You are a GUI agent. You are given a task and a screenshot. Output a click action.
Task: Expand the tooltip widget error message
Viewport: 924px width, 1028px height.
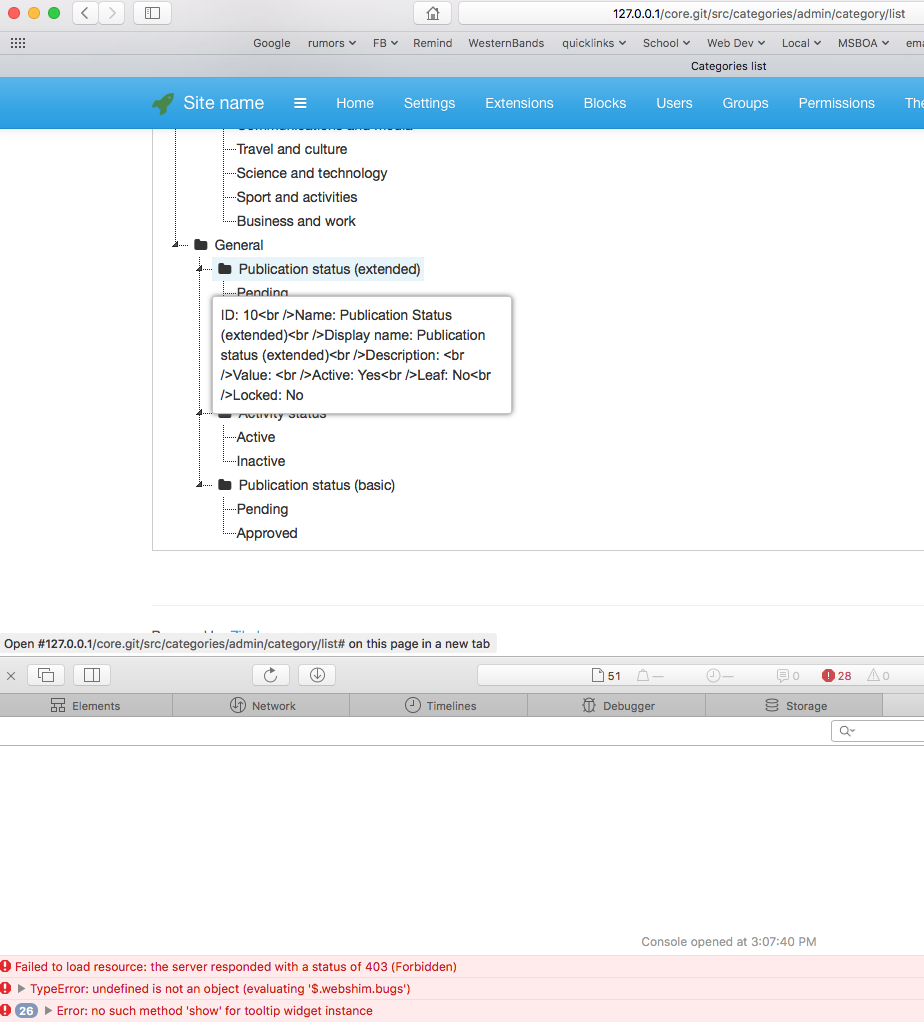pyautogui.click(x=48, y=1010)
